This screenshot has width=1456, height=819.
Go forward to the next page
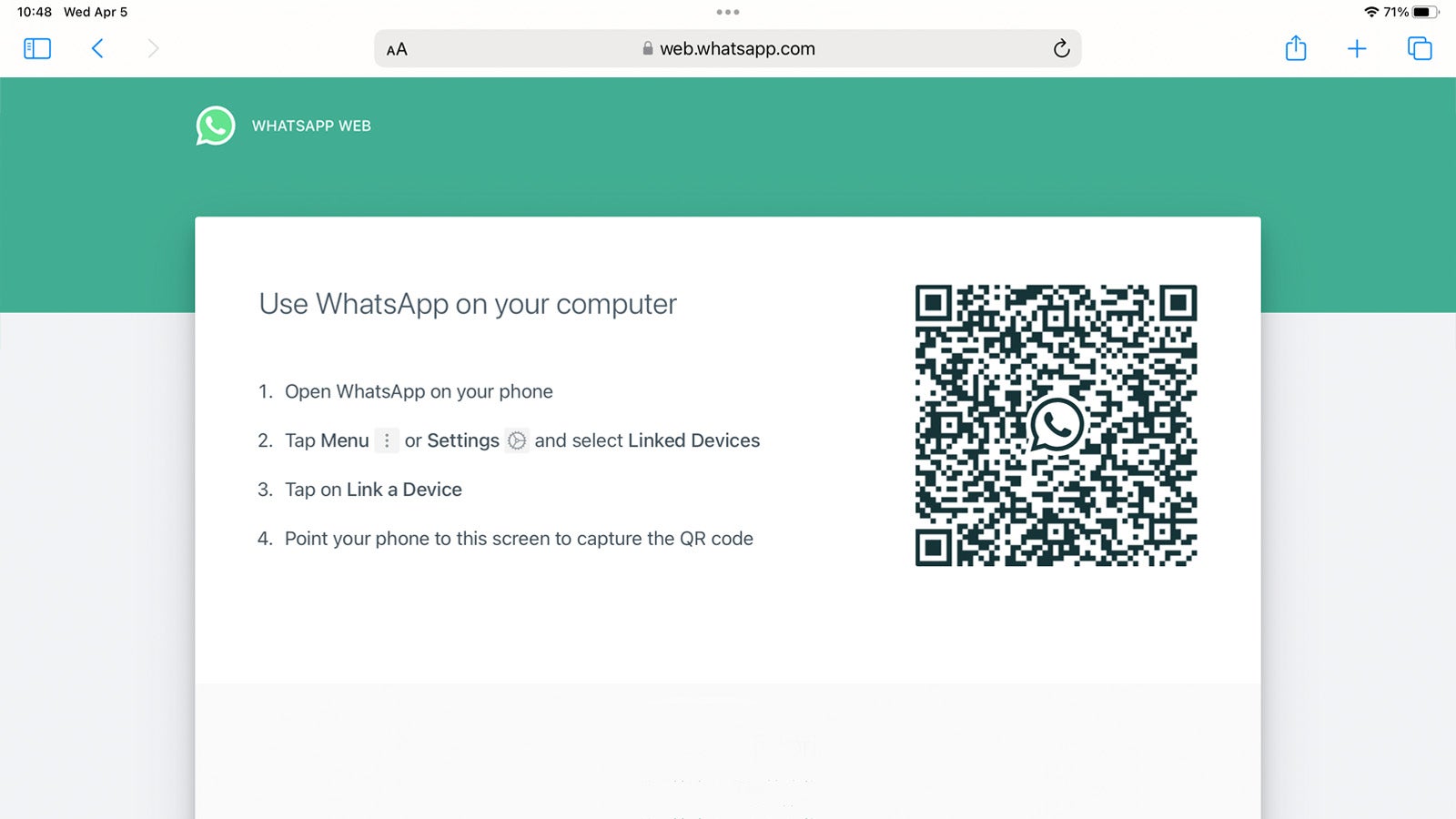click(x=153, y=48)
